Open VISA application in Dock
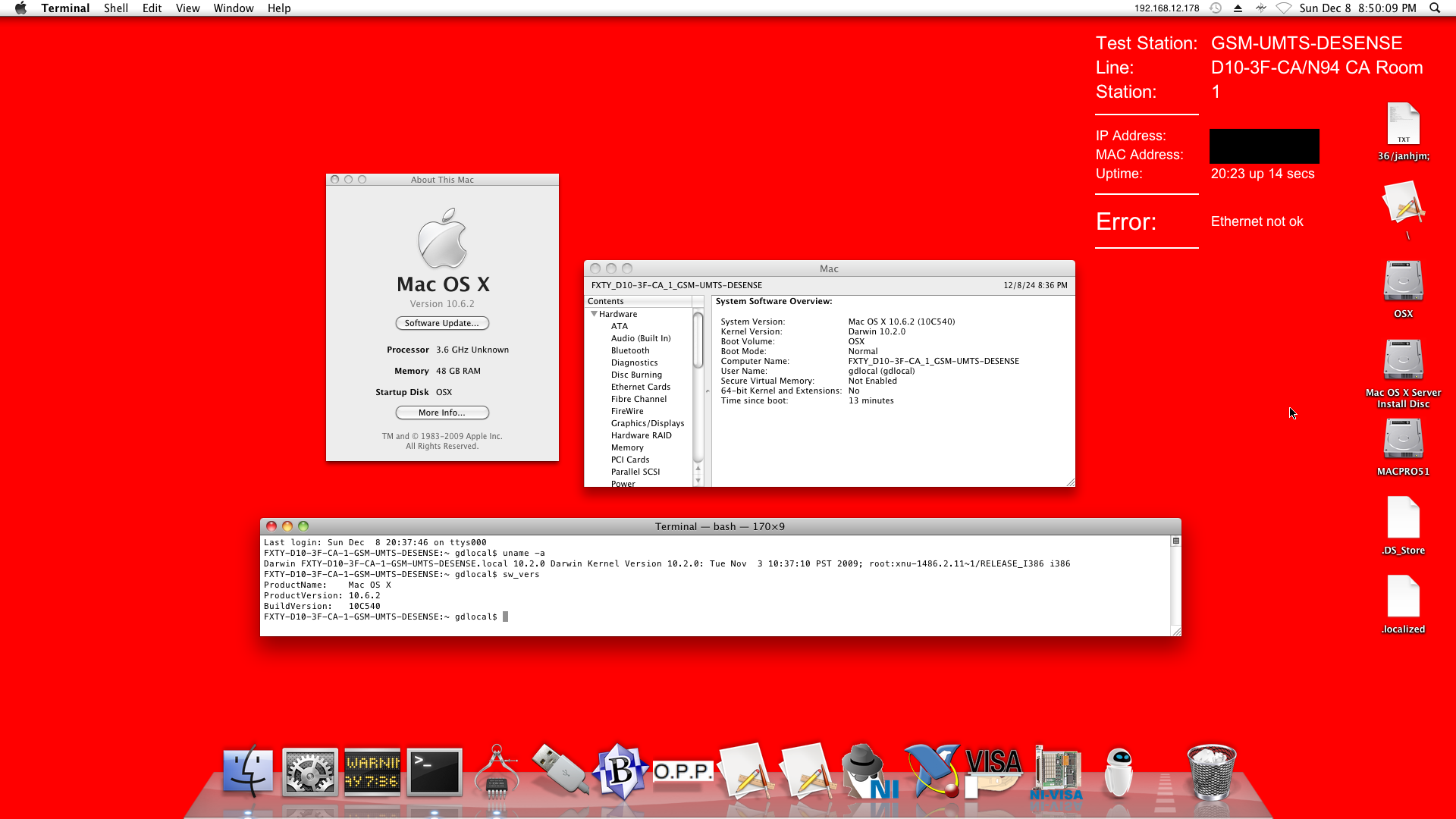 993,771
